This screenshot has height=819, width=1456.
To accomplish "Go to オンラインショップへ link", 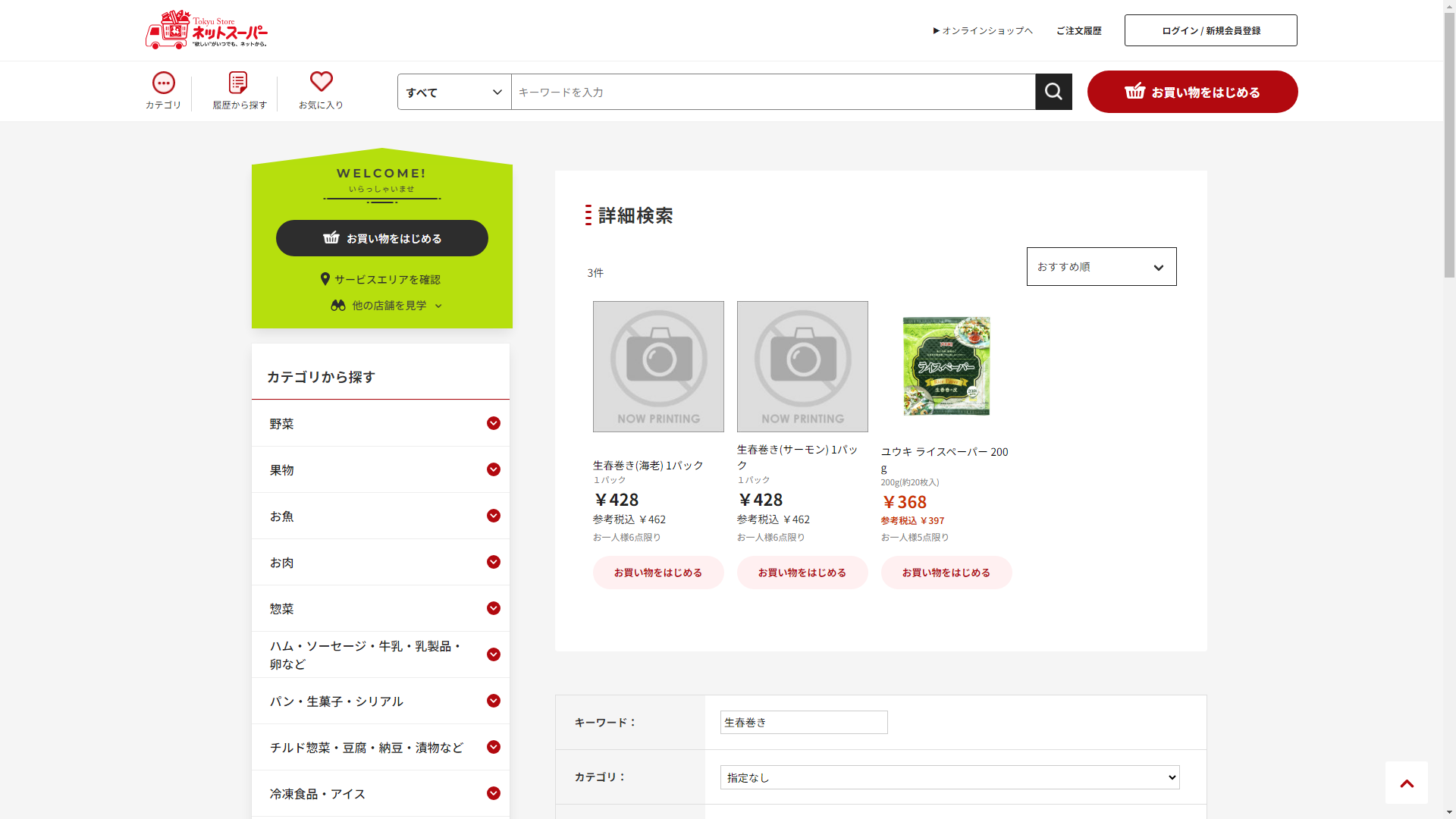I will pos(983,30).
